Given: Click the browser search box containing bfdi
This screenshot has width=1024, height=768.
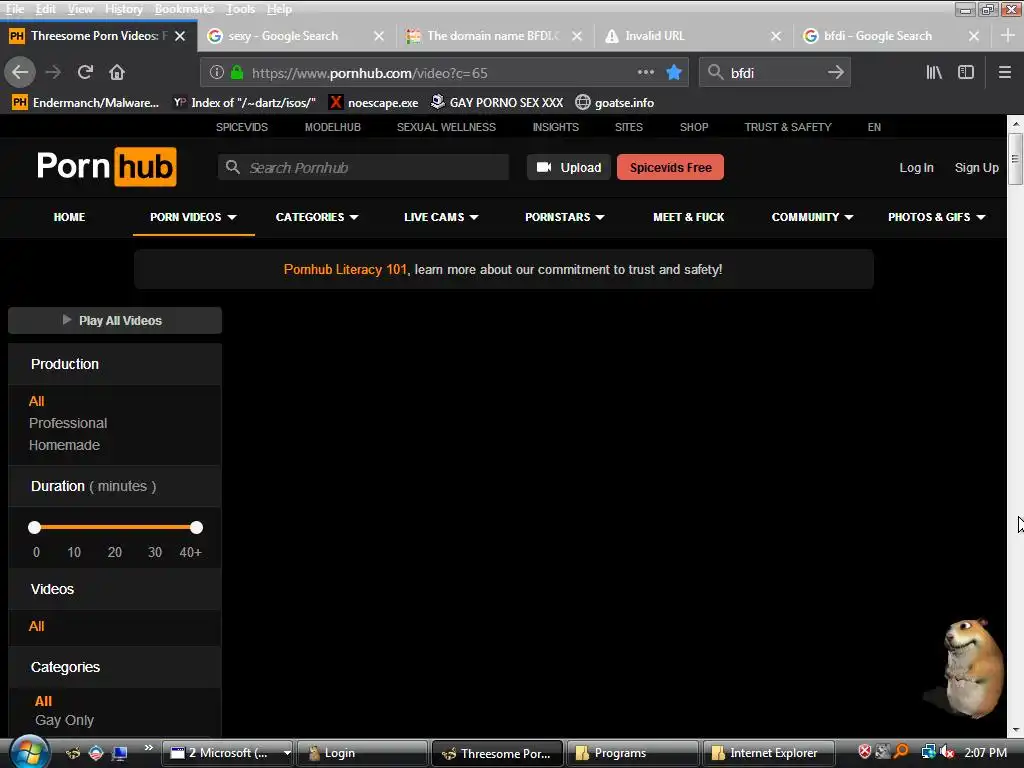Looking at the screenshot, I should point(774,72).
